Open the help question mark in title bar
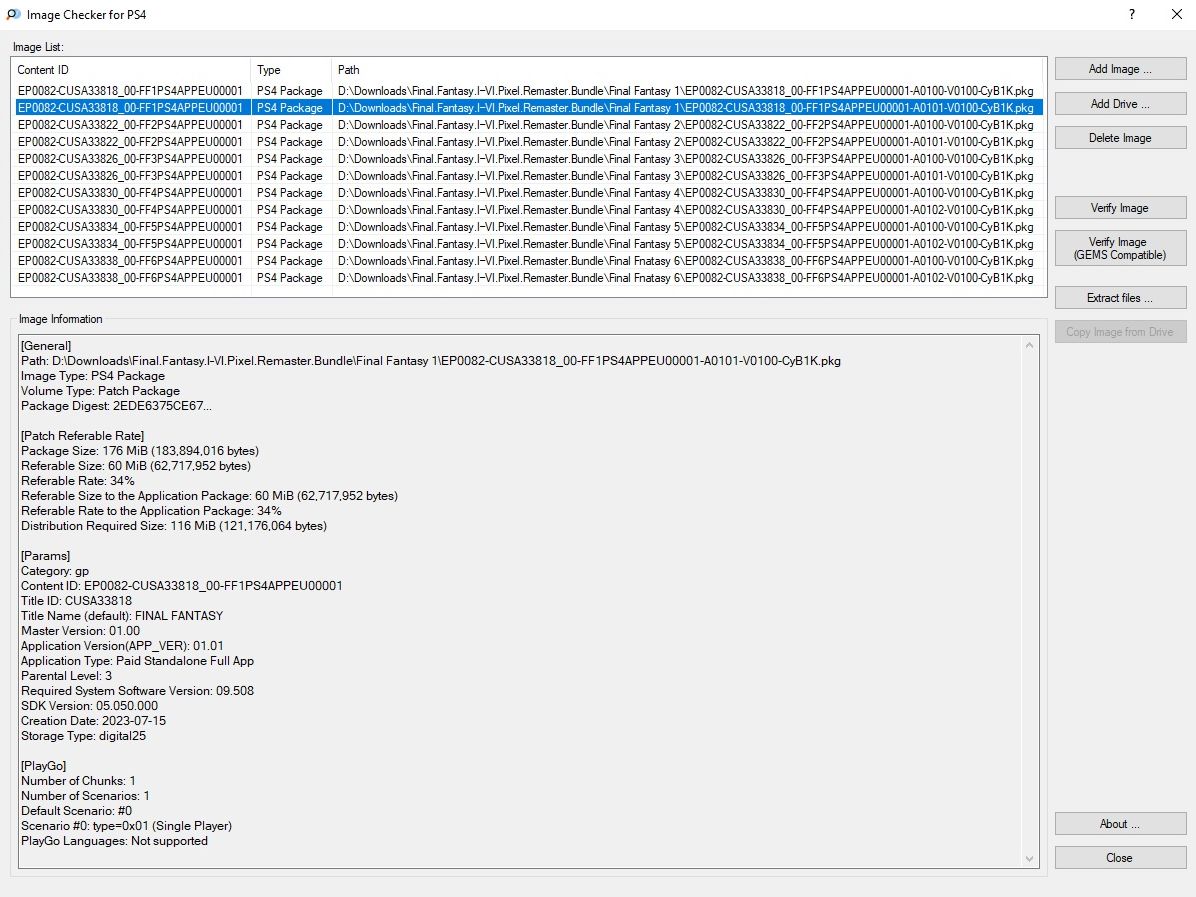 [x=1132, y=14]
